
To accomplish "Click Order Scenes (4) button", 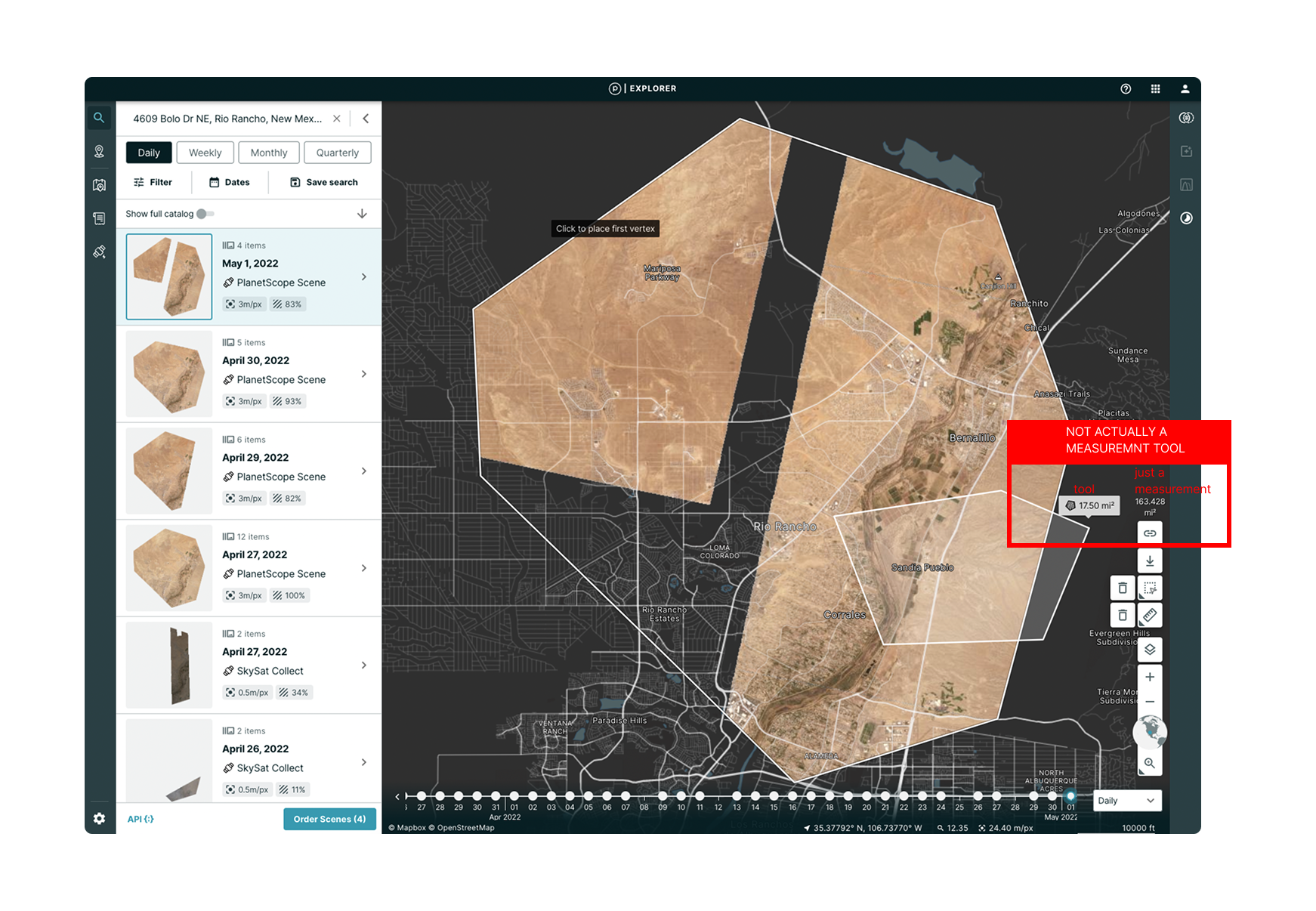I will click(329, 819).
